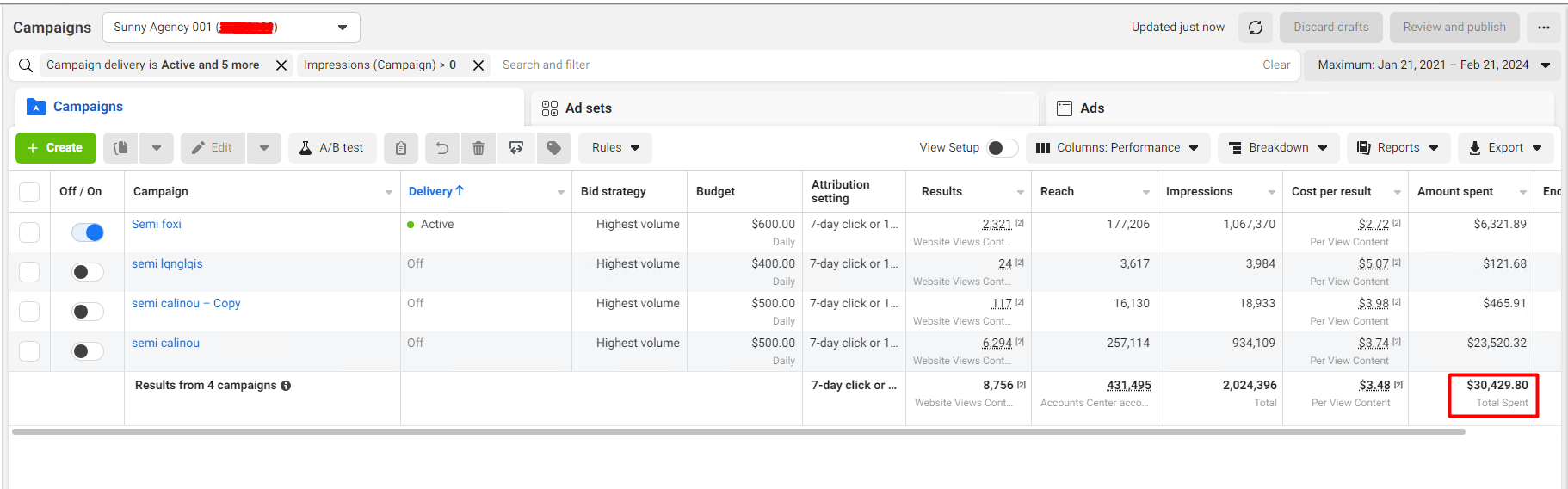This screenshot has height=489, width=1568.
Task: Open the semi calinou campaign link
Action: pos(165,343)
